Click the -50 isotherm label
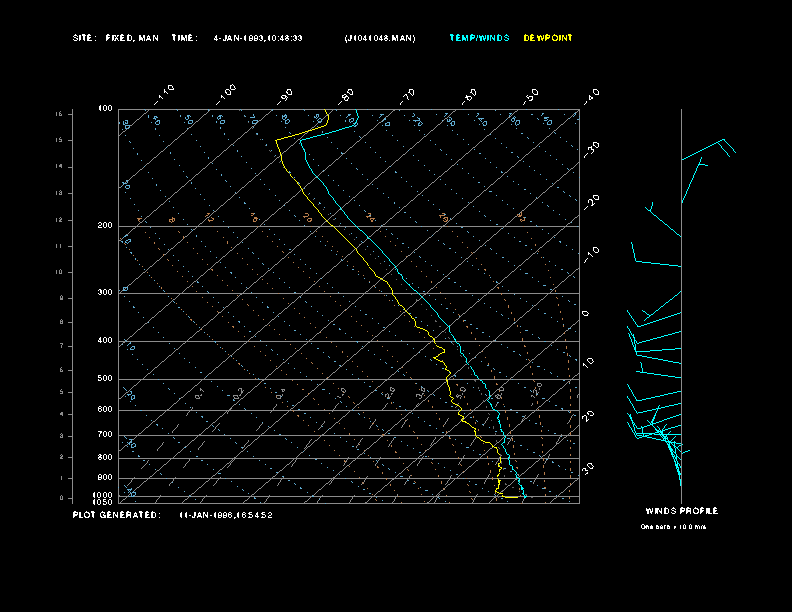Viewport: 792px width, 612px height. [530, 96]
